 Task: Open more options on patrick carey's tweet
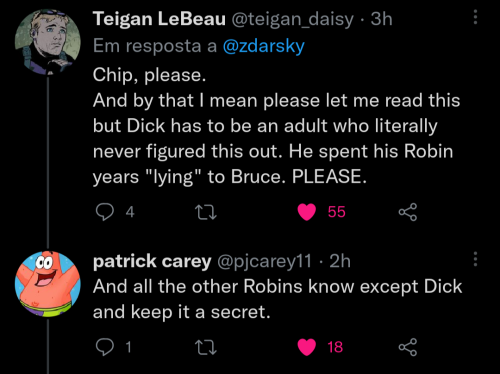pyautogui.click(x=475, y=259)
